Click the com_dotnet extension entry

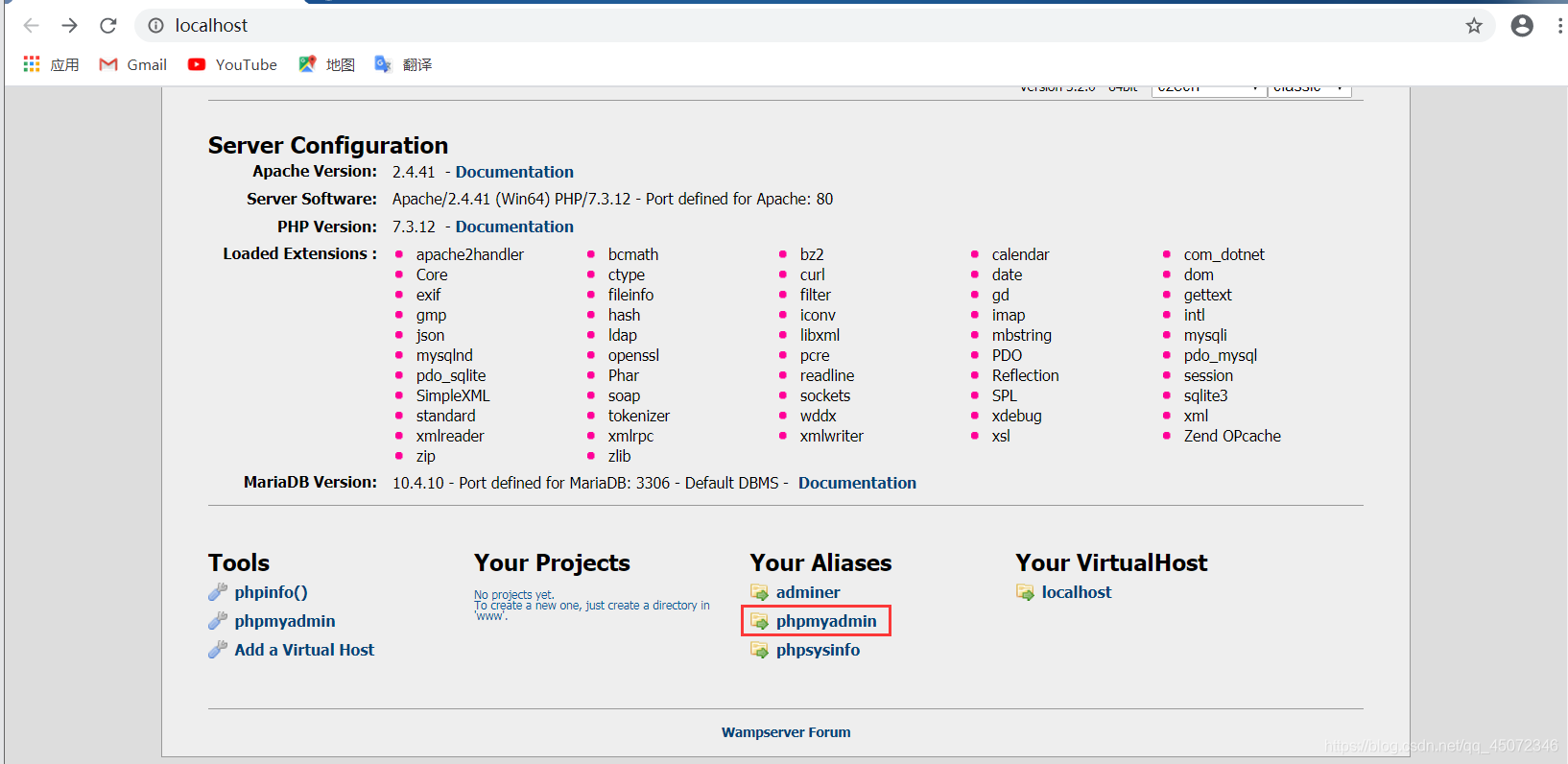[x=1224, y=254]
